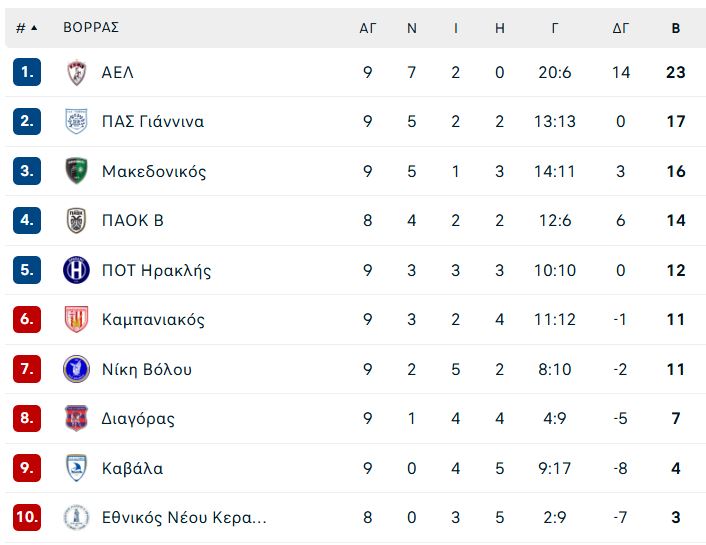The height and width of the screenshot is (545, 706).
Task: Click the Διαγόρας team crest
Action: point(76,418)
